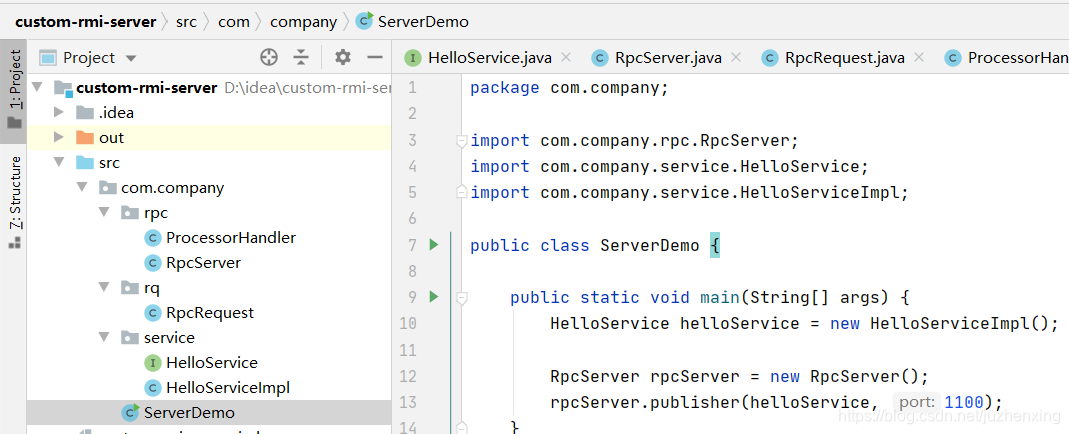
Task: Switch to the ProcessorHandler editor tab
Action: tap(1006, 58)
